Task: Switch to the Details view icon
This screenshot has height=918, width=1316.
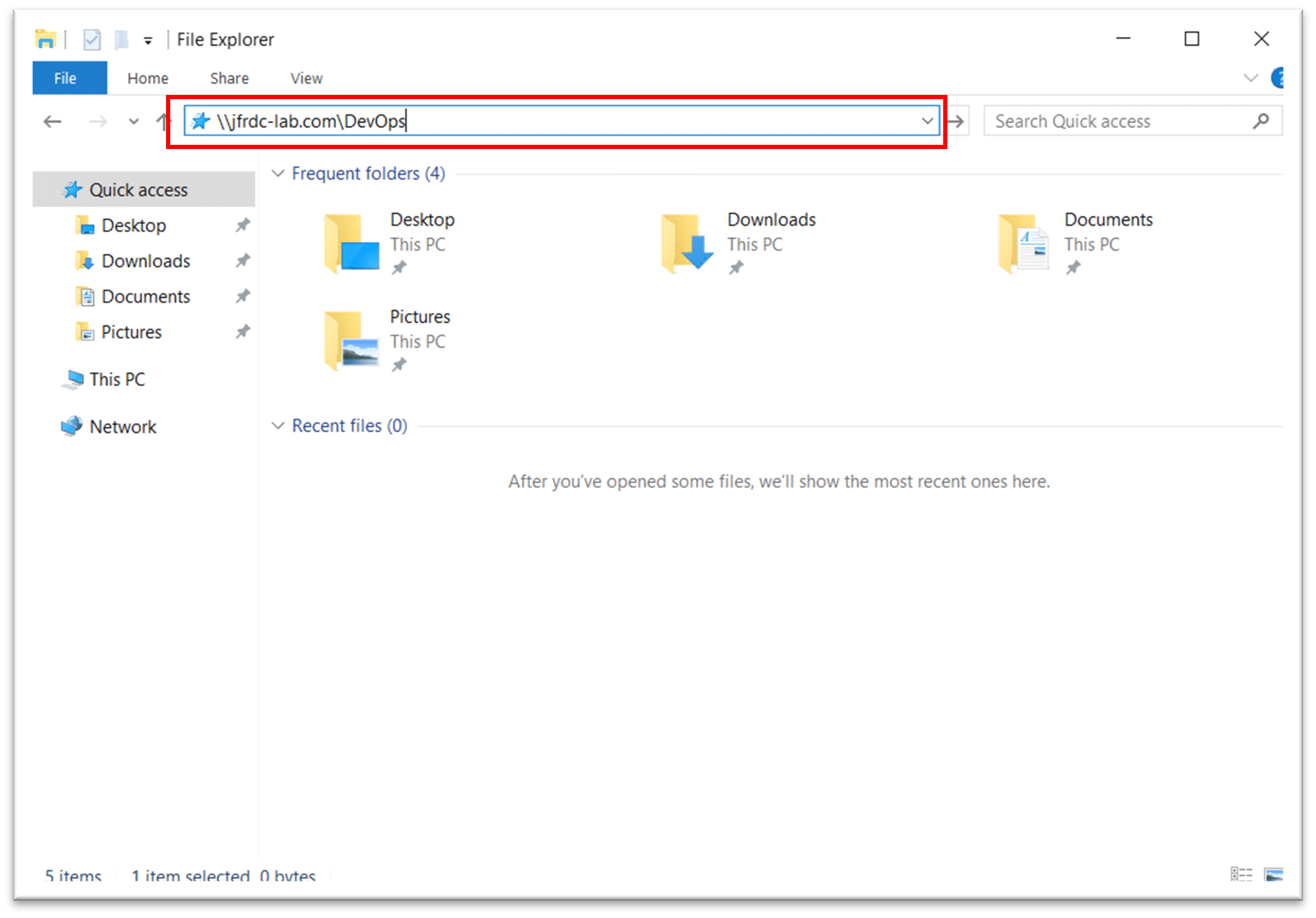Action: click(1241, 874)
